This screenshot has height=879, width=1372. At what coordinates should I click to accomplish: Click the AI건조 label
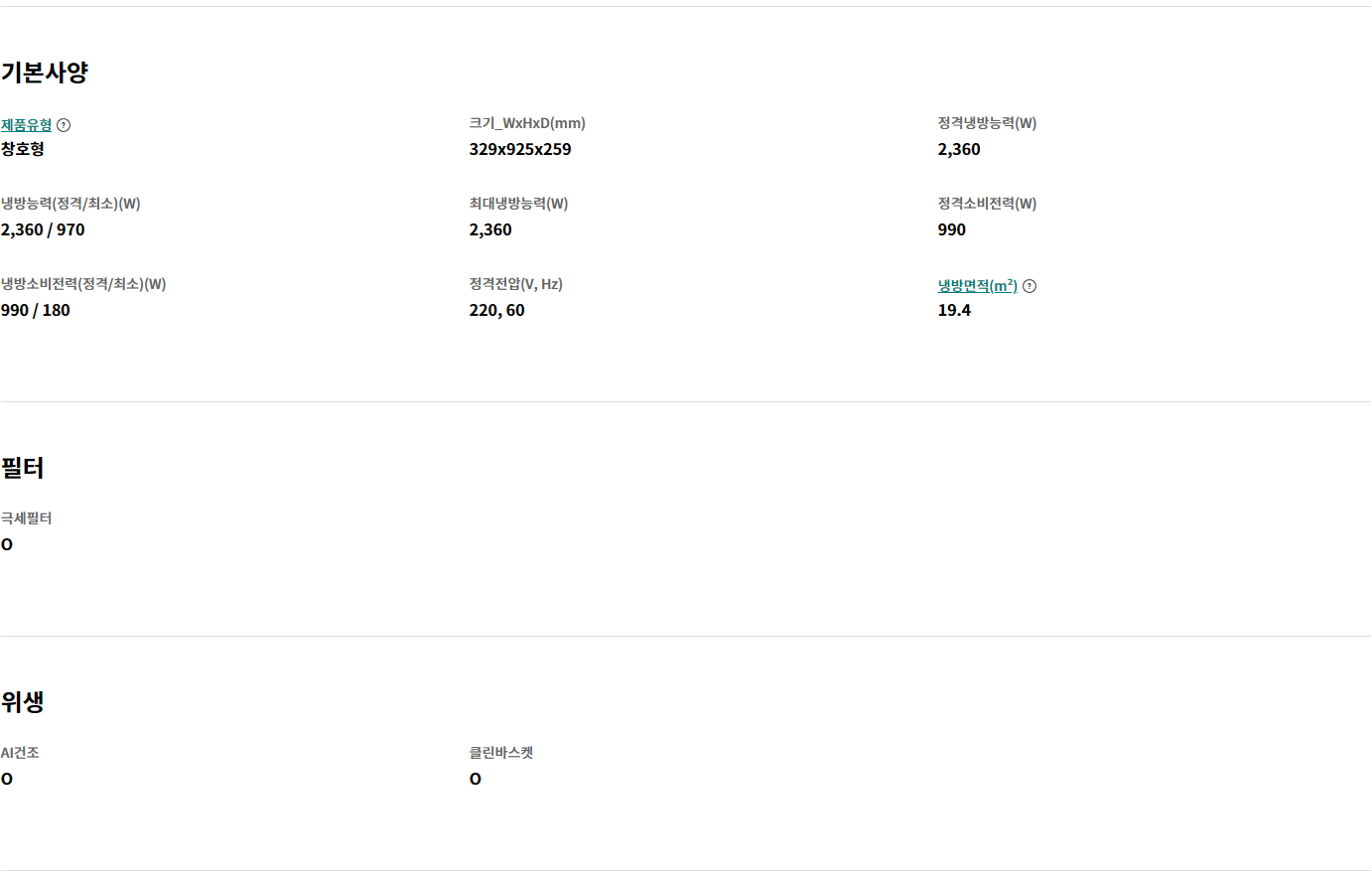coord(20,753)
